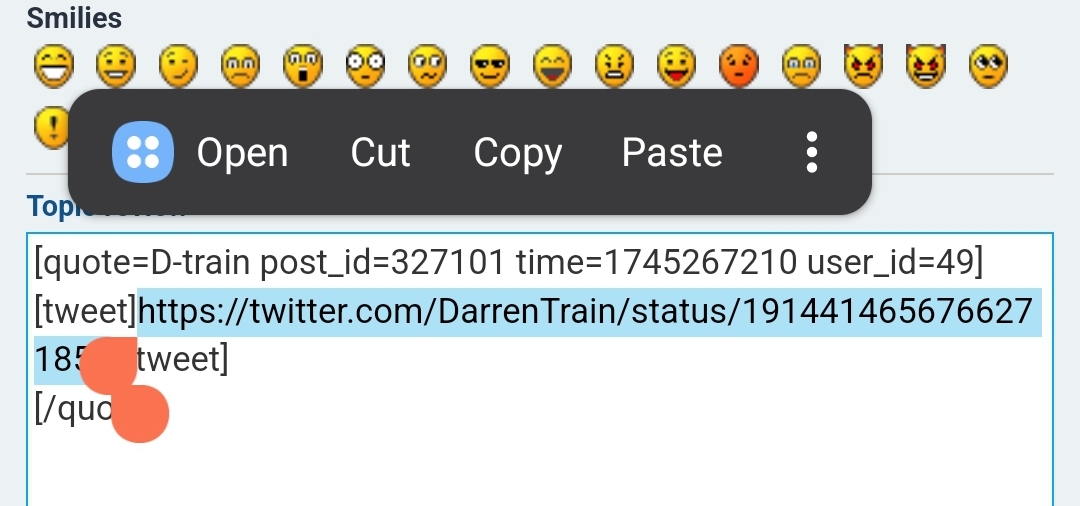
Task: Choose Paste in the selection menu
Action: coord(672,152)
